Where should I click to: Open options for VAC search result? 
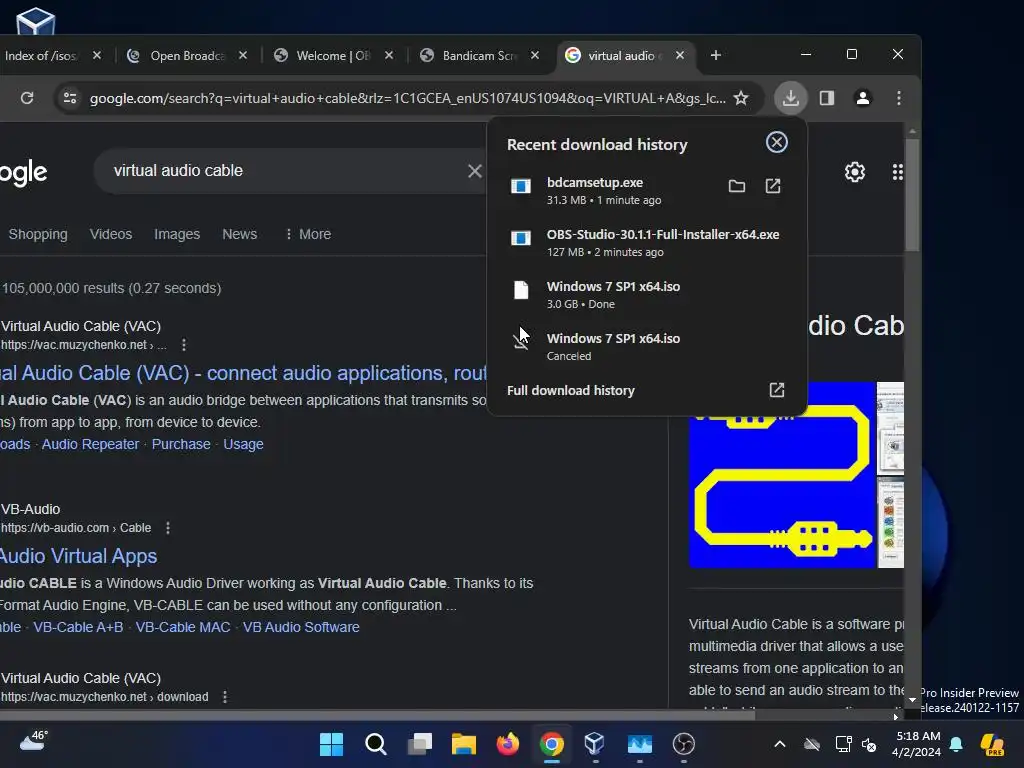[x=184, y=344]
